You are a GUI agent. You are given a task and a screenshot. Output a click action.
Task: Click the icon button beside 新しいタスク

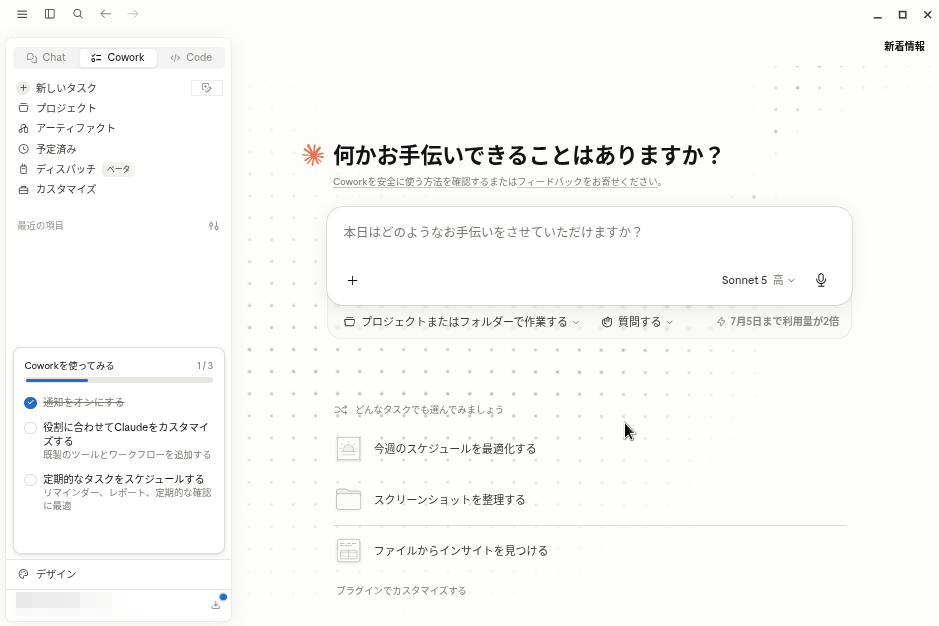coord(207,88)
